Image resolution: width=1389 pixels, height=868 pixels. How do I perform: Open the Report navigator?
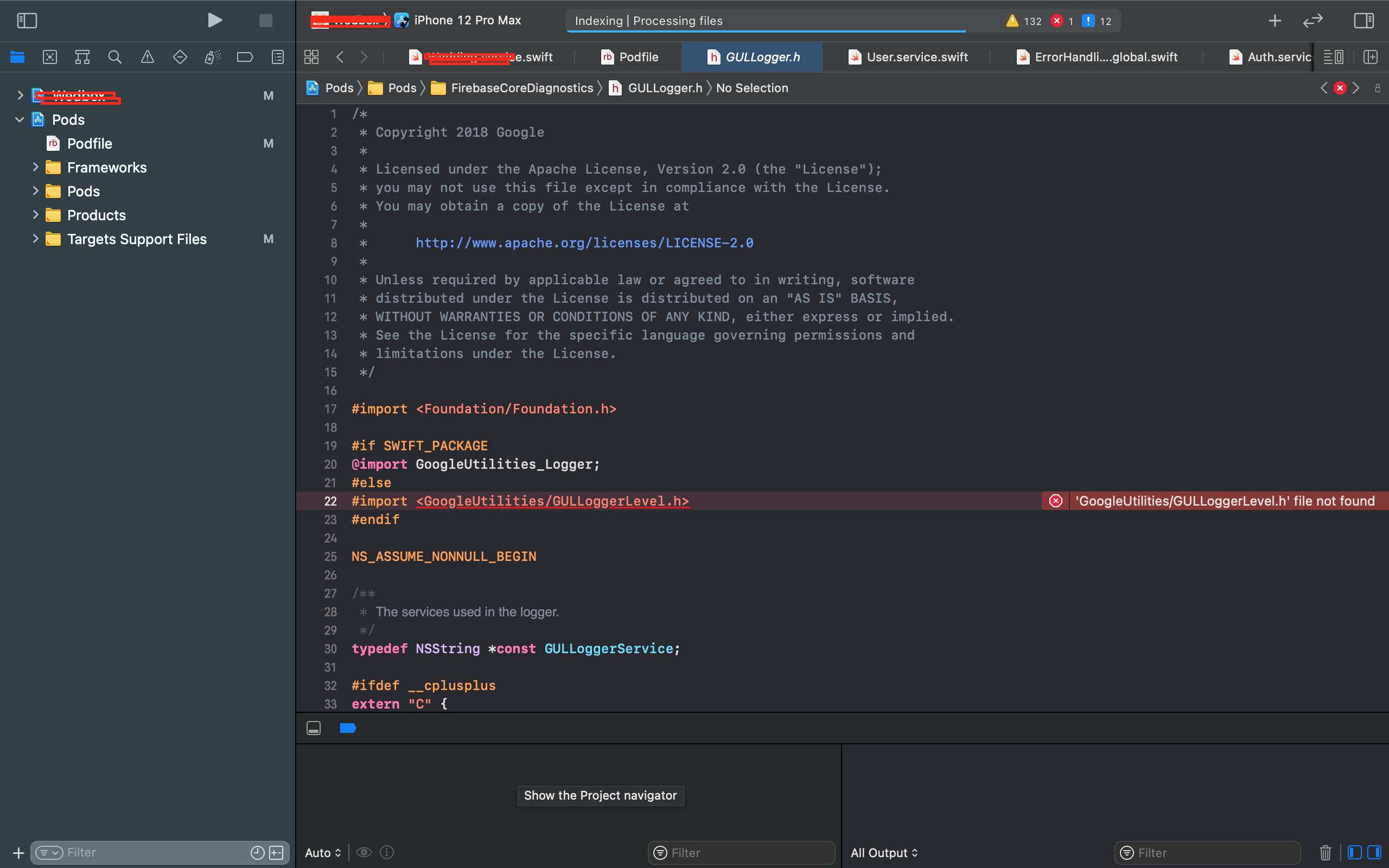point(277,57)
